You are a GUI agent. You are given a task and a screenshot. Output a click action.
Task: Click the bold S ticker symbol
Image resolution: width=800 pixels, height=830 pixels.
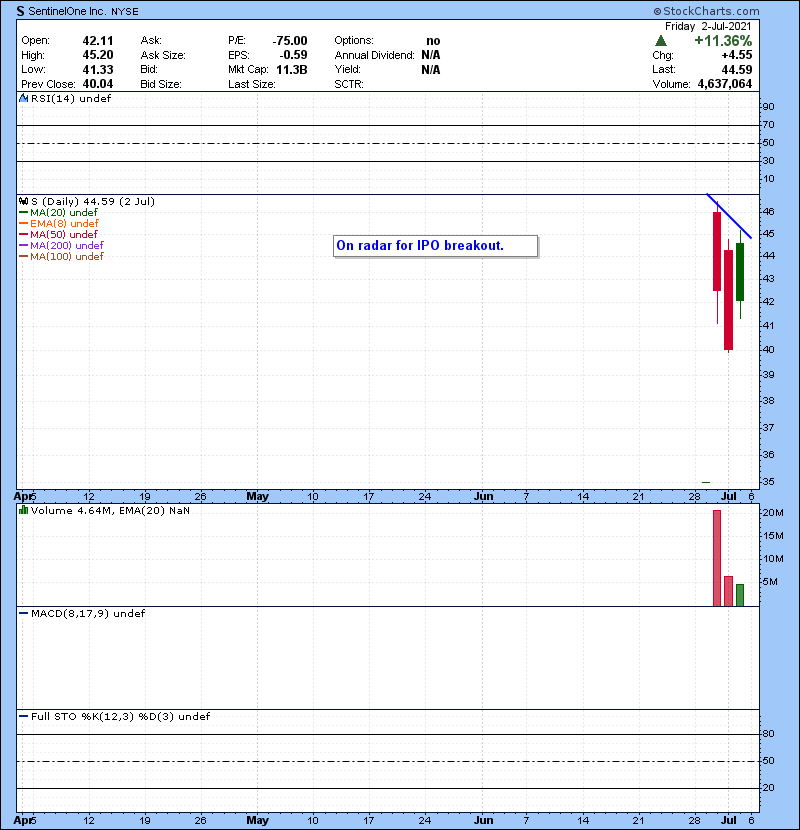(x=21, y=11)
